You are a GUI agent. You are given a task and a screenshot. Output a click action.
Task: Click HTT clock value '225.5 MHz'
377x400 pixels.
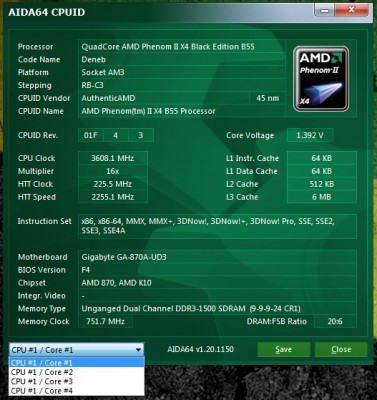(x=113, y=184)
